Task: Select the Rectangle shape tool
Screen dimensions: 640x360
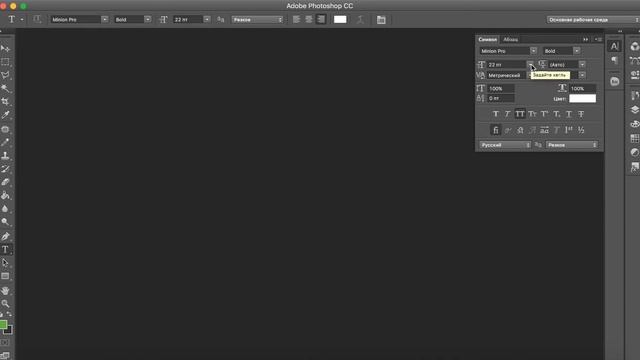Action: click(5, 276)
